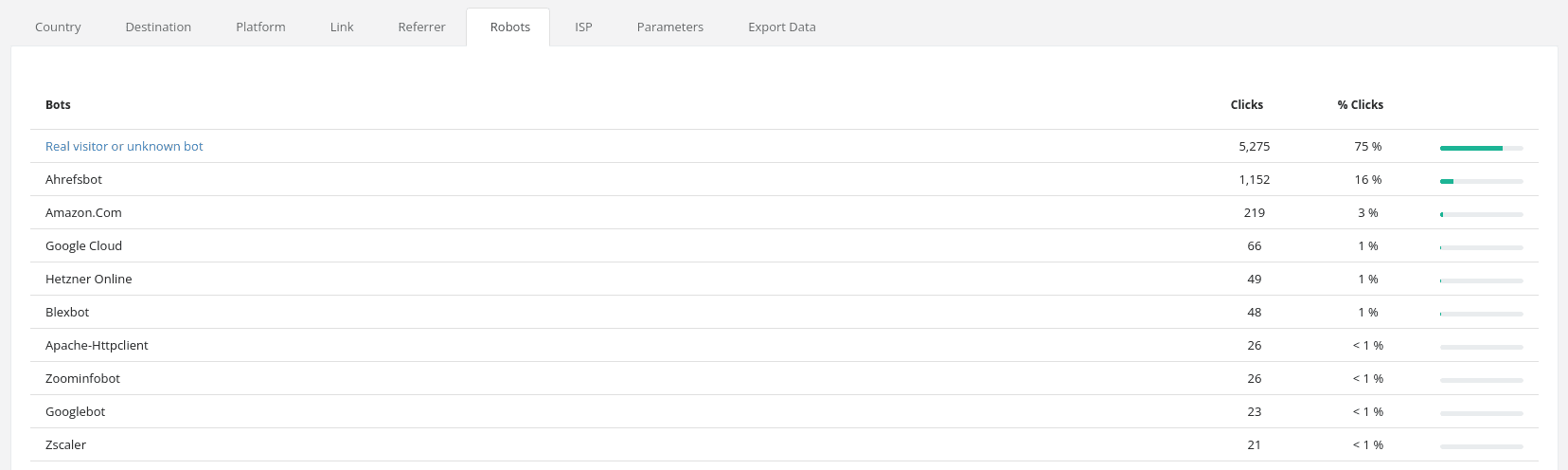This screenshot has width=1568, height=470.
Task: Click the Hetzner Online row name
Action: 88,279
